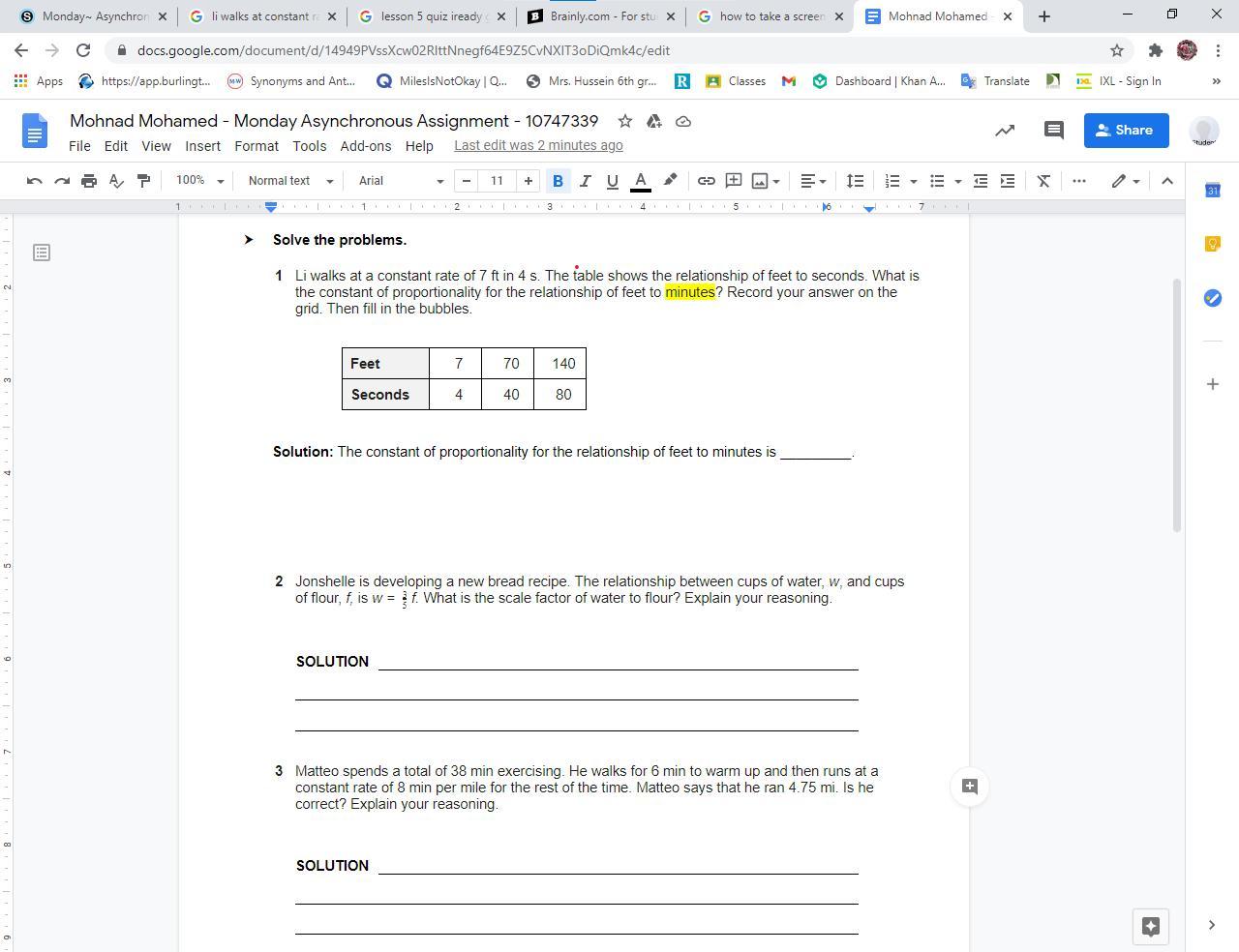Click the Redo icon in toolbar
The image size is (1239, 952).
click(62, 181)
